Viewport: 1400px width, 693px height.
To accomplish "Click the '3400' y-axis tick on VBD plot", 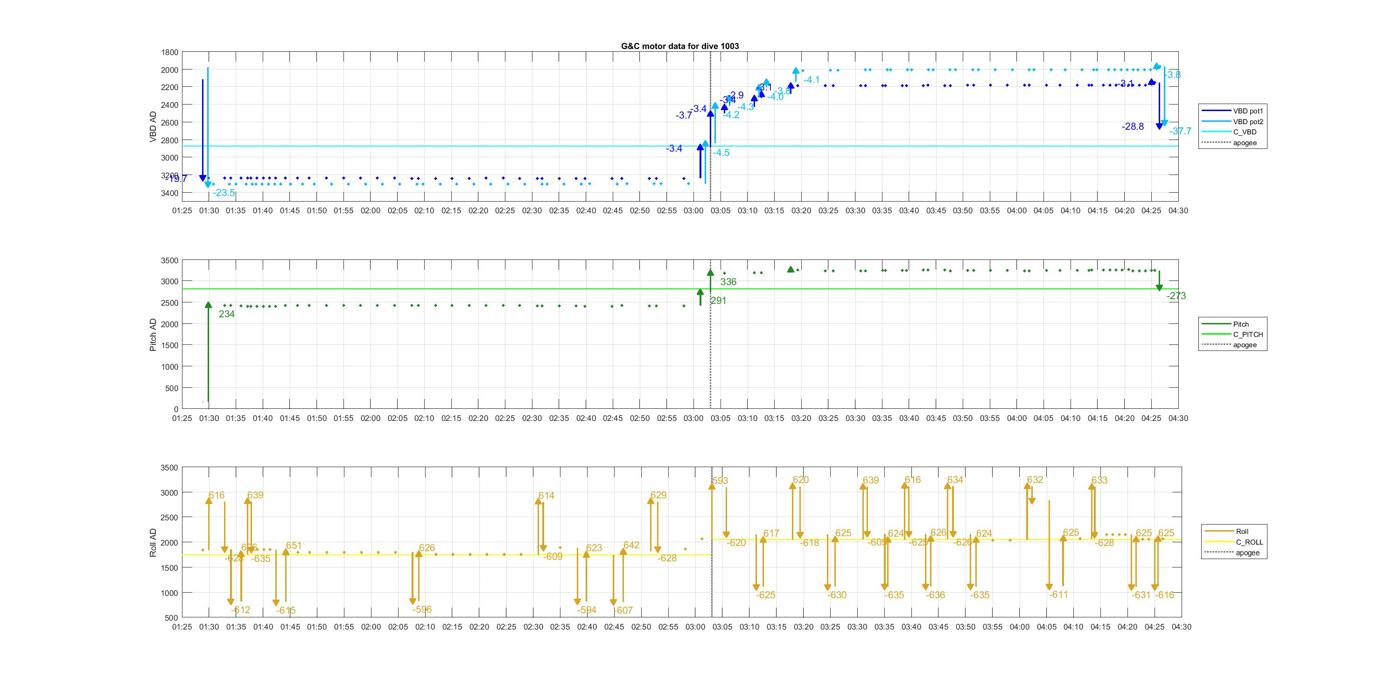I will pos(170,193).
